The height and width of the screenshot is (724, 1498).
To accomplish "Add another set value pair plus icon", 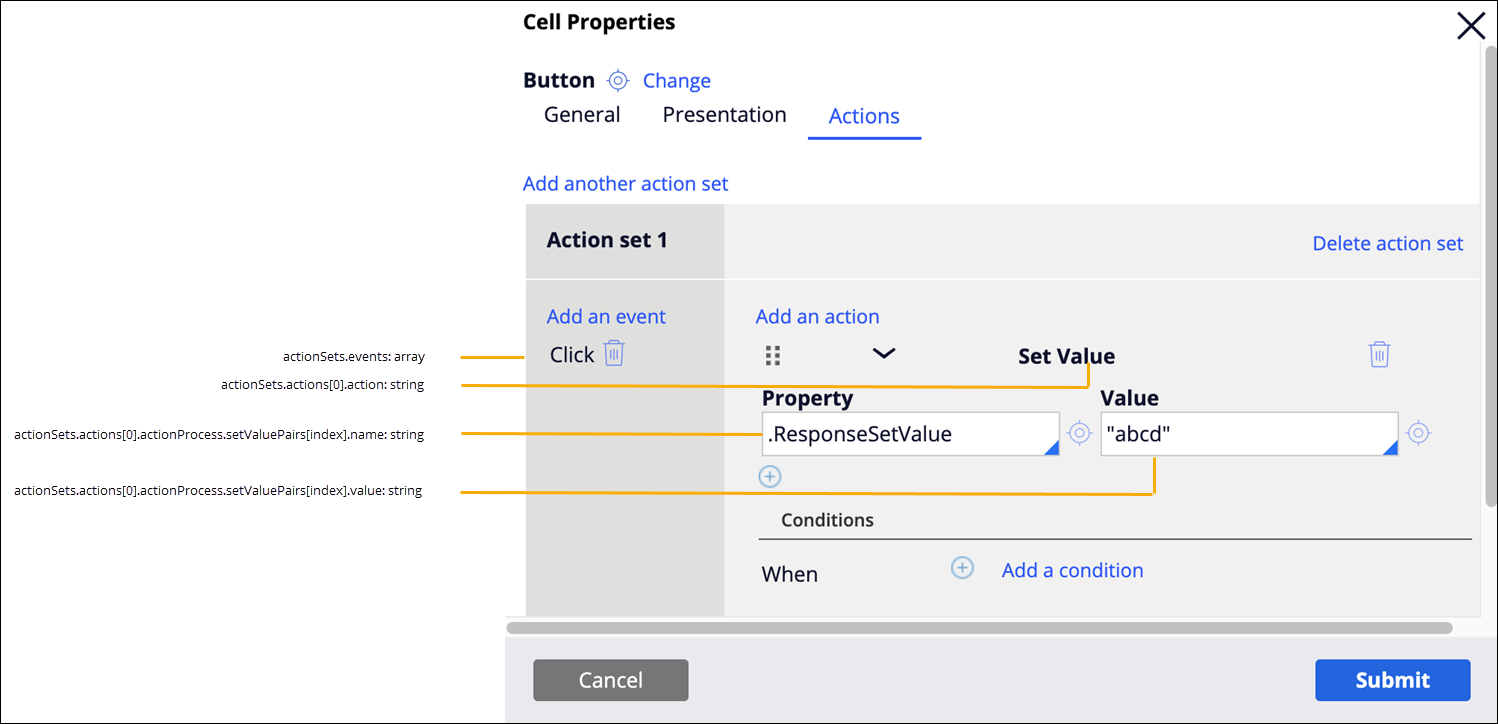I will [x=769, y=476].
